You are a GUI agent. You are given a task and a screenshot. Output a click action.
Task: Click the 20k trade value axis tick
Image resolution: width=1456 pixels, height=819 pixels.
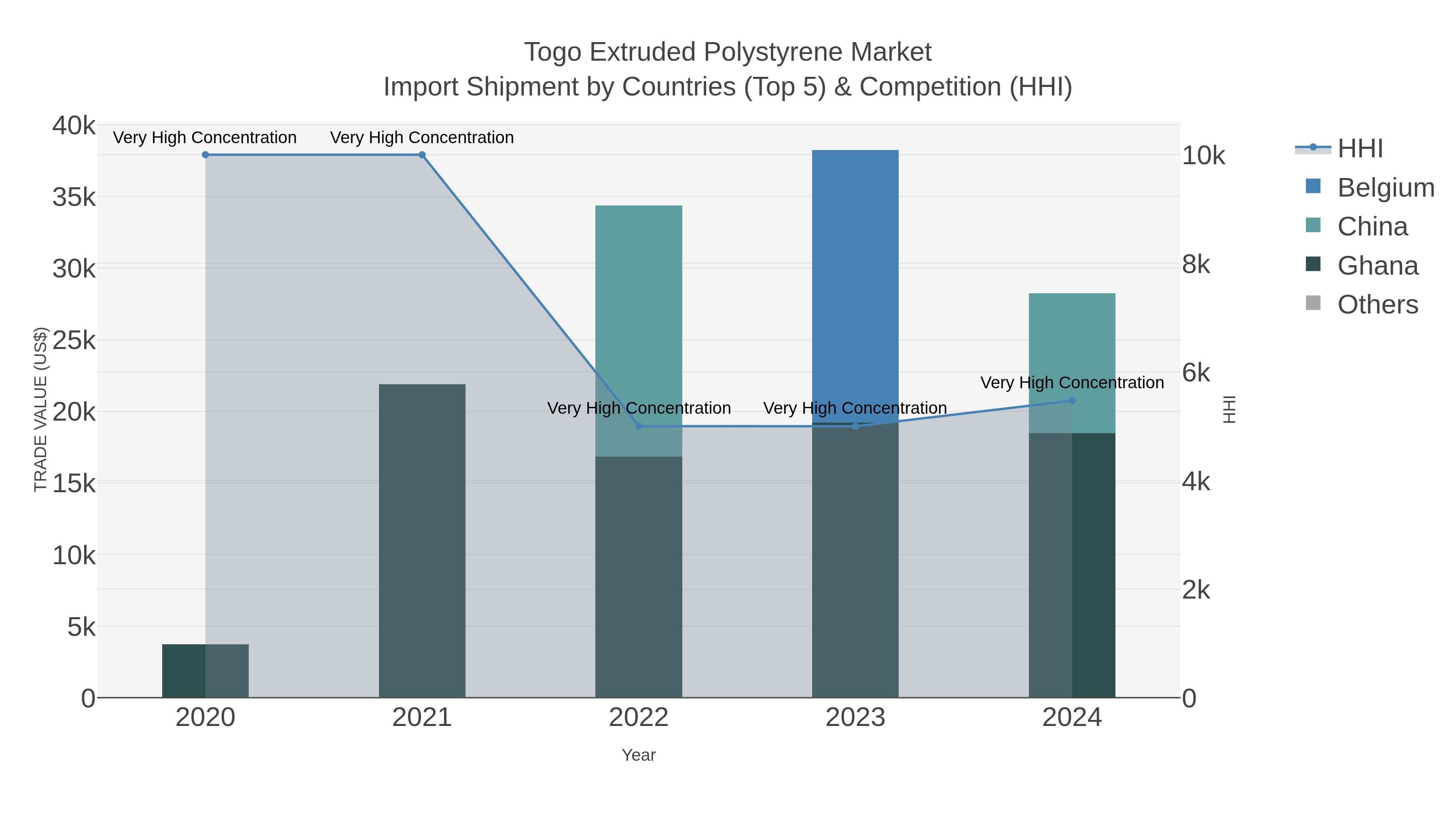pyautogui.click(x=74, y=412)
